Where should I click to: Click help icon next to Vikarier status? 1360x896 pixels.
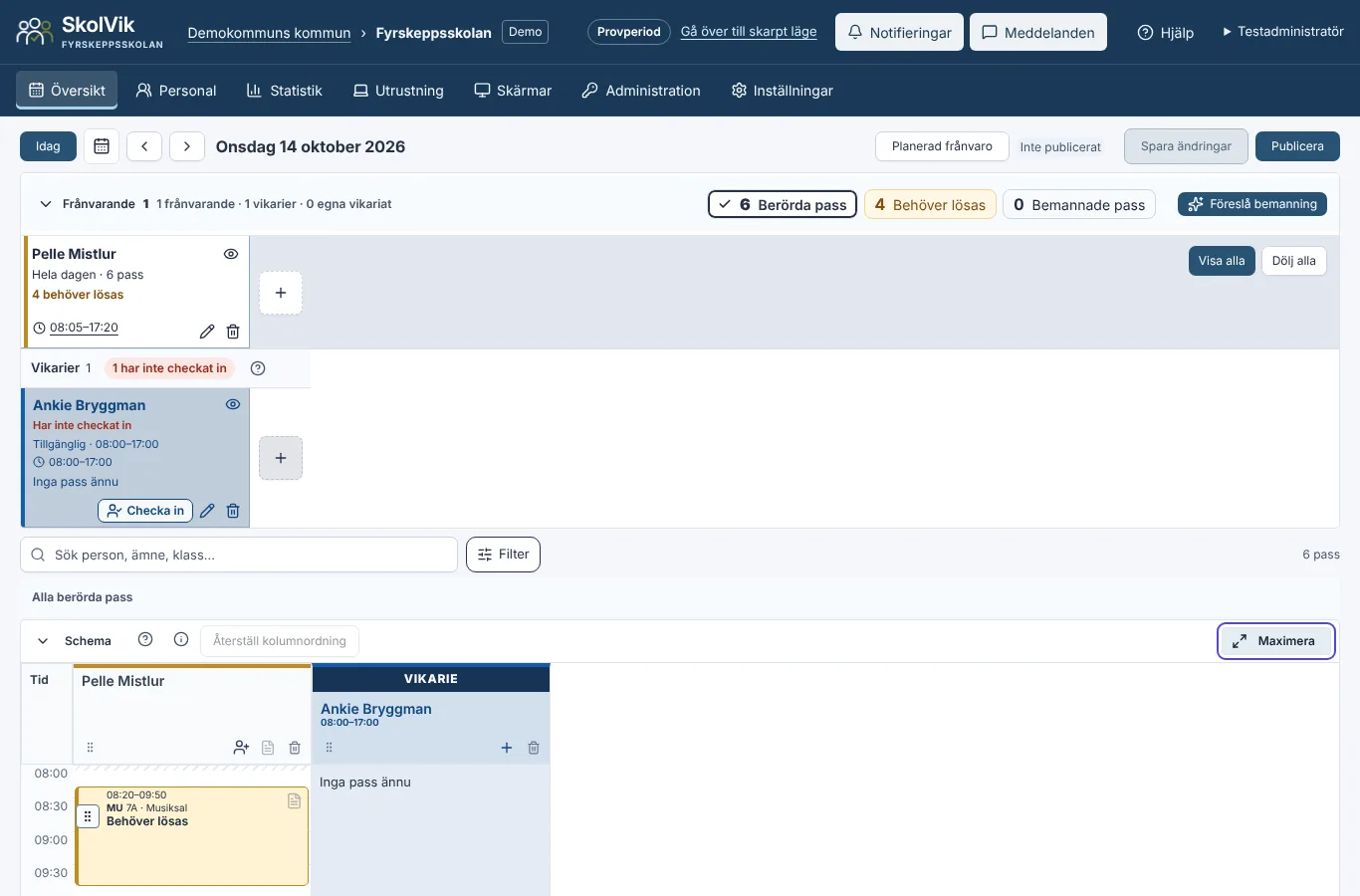(x=258, y=368)
